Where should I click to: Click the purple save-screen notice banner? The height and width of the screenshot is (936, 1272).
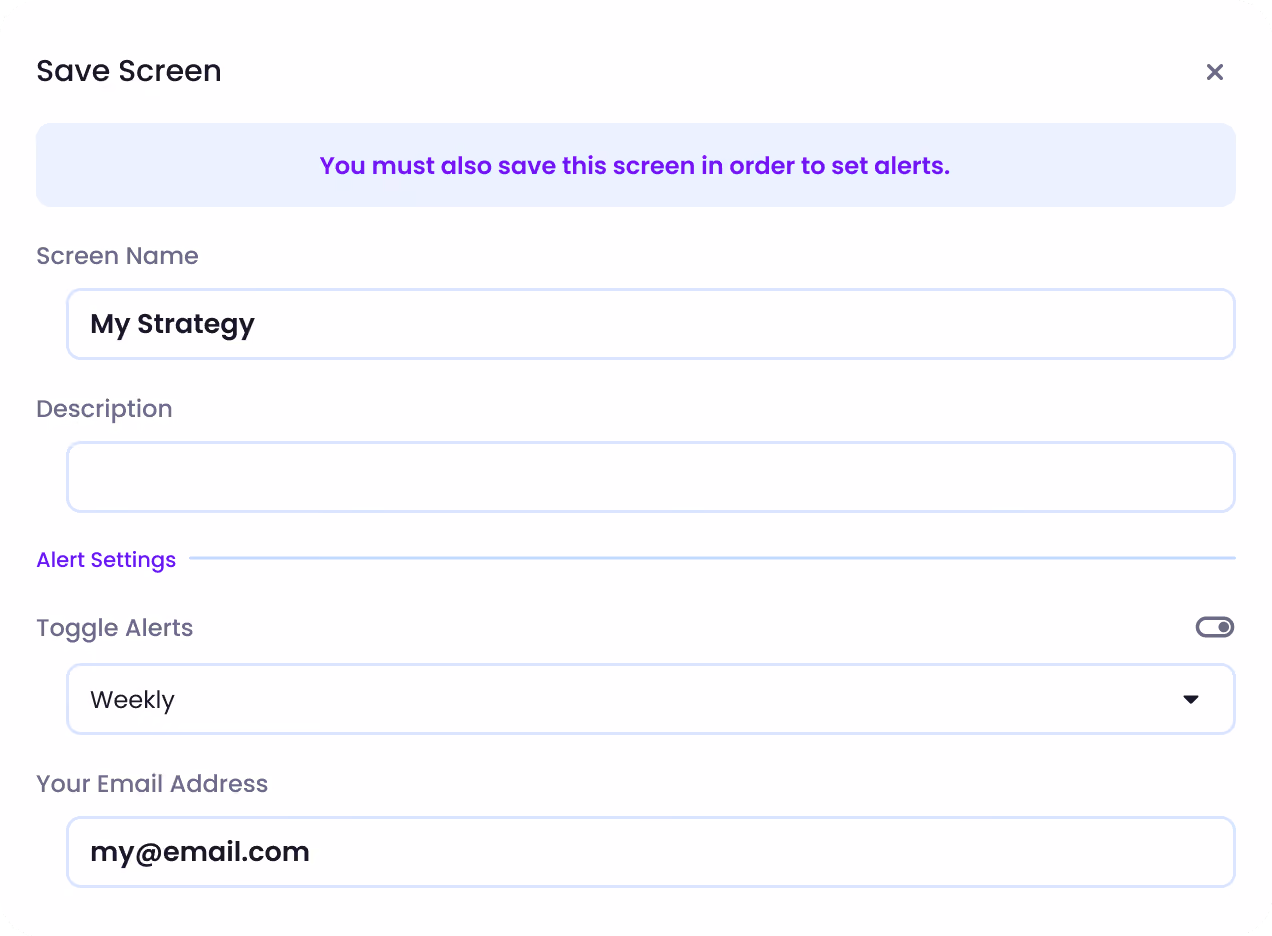tap(636, 165)
